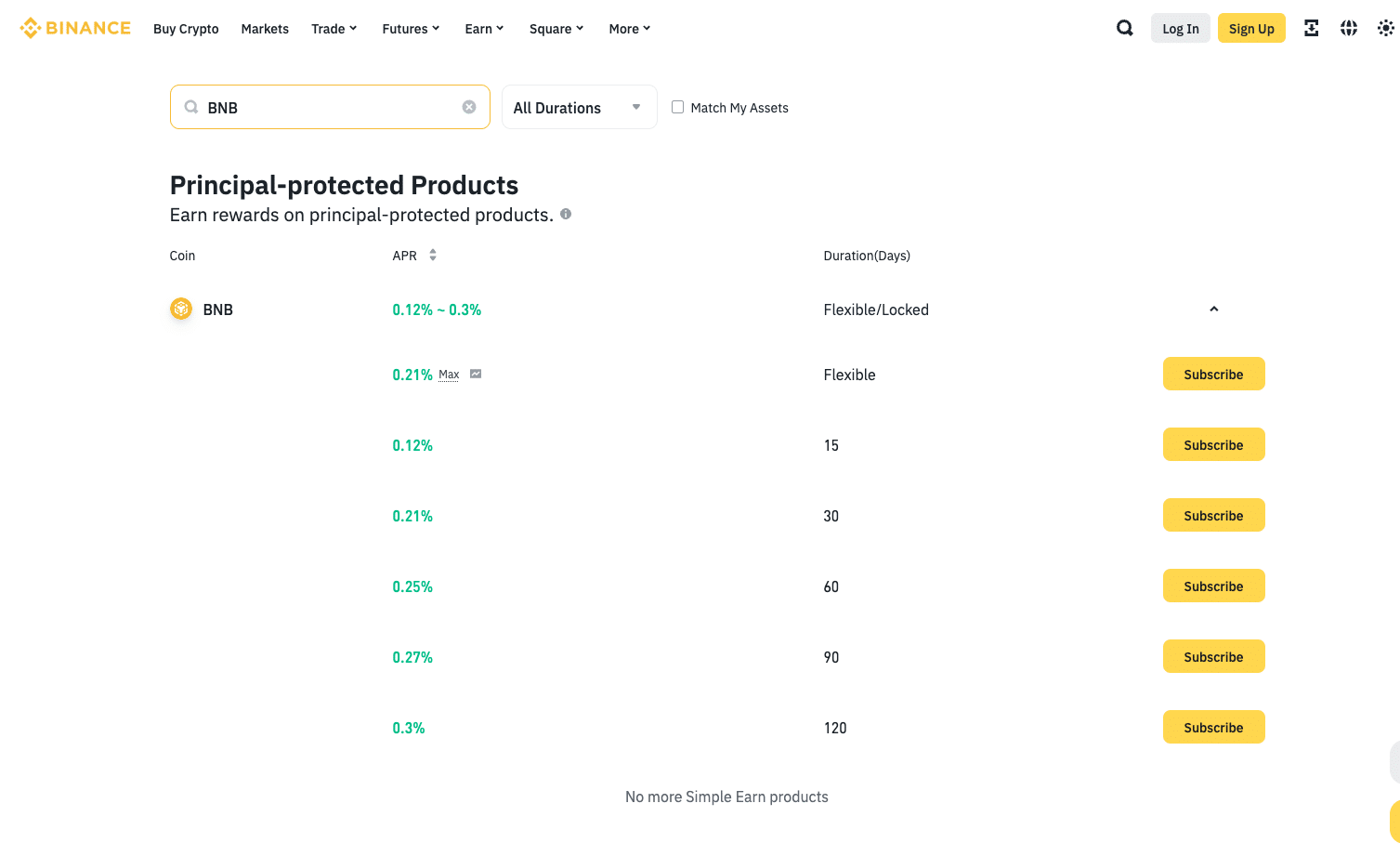Click the 0.12% ~ 0.3% APR range
The height and width of the screenshot is (856, 1400).
pyautogui.click(x=437, y=309)
